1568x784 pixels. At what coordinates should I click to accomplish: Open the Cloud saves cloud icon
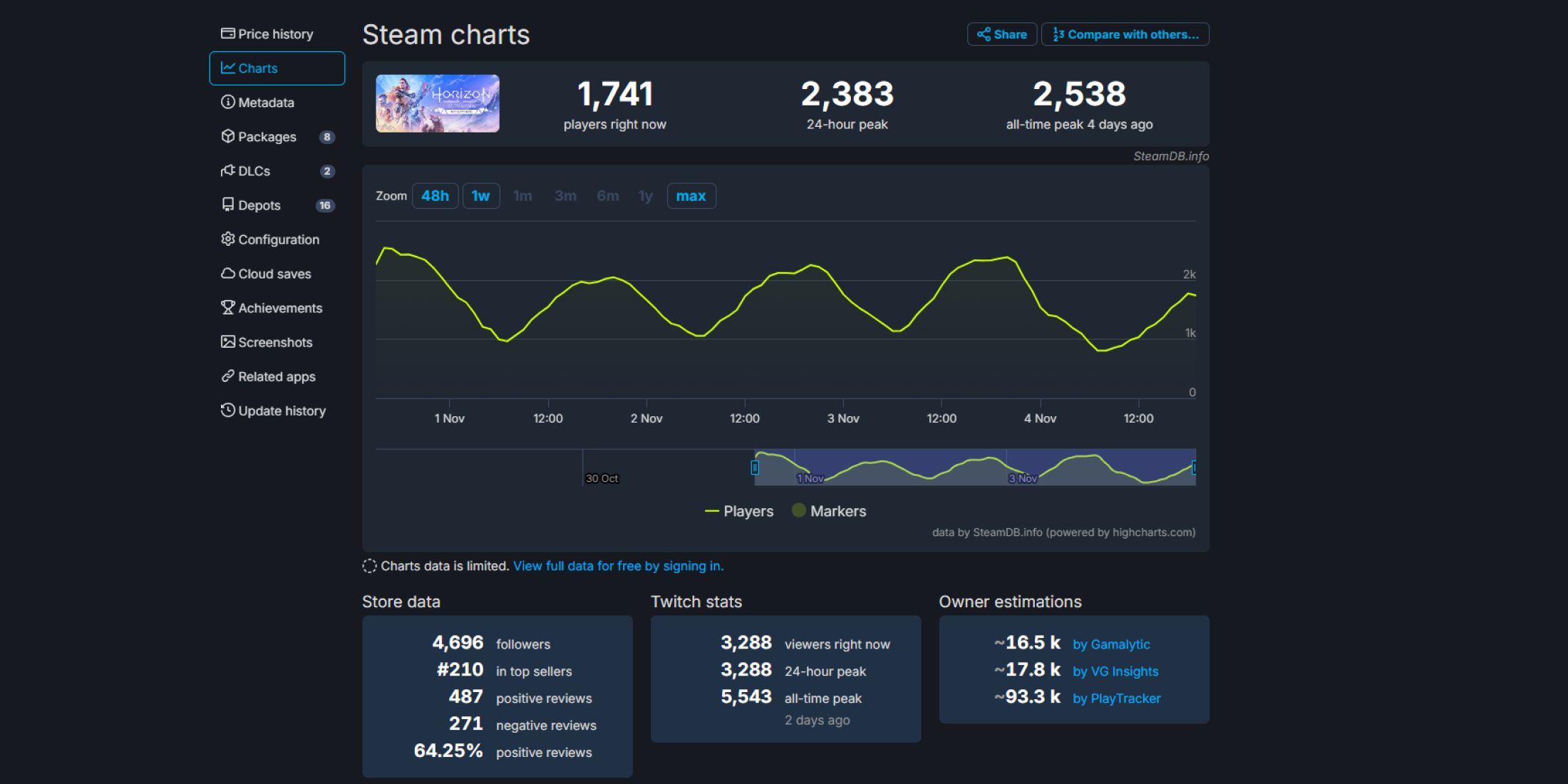coord(228,273)
